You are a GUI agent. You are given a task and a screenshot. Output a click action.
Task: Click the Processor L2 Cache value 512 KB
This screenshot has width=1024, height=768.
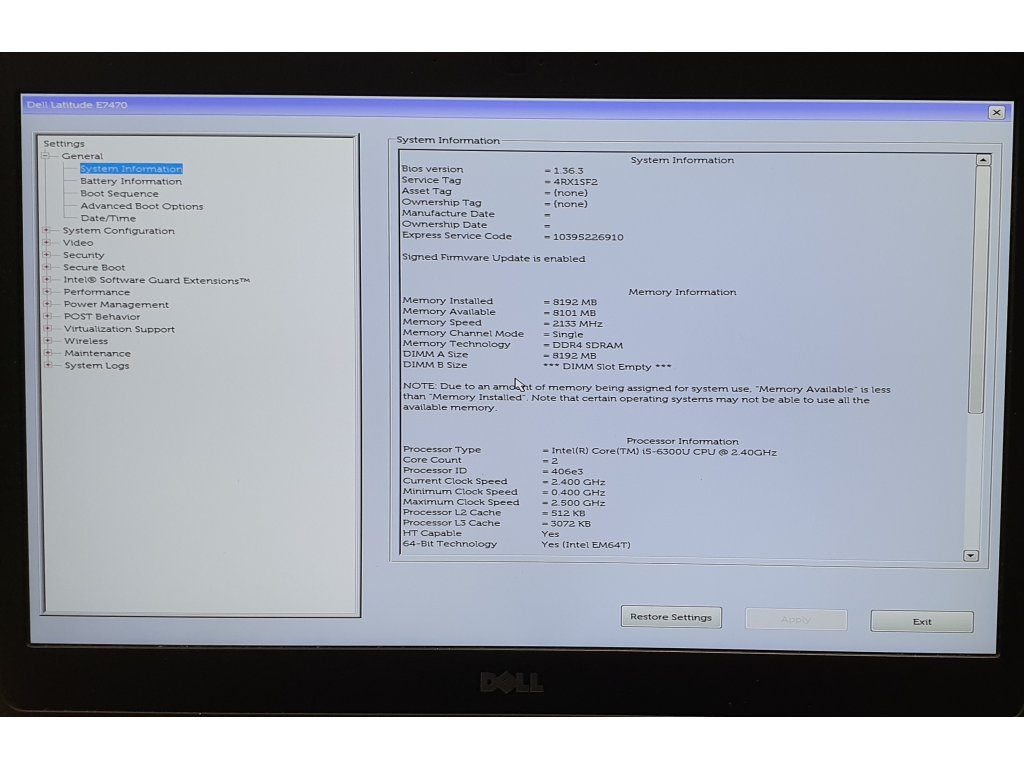click(568, 513)
